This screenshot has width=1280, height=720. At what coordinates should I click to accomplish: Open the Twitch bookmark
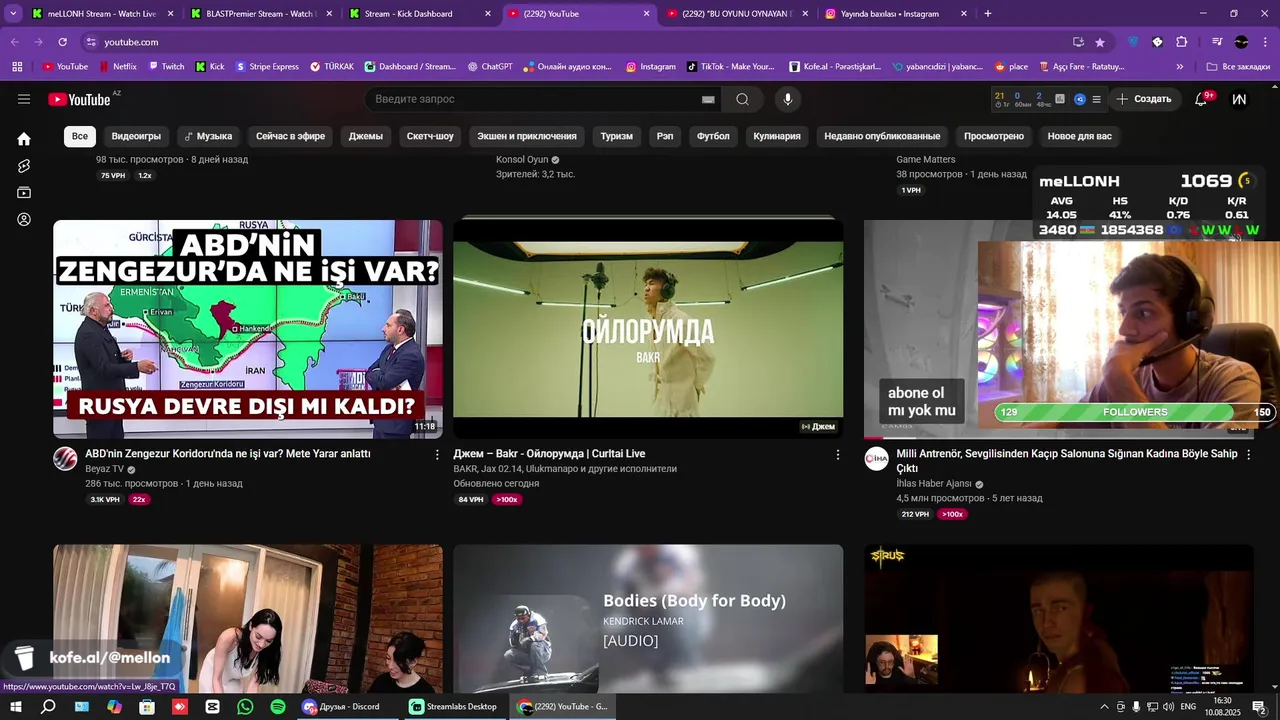click(x=166, y=67)
